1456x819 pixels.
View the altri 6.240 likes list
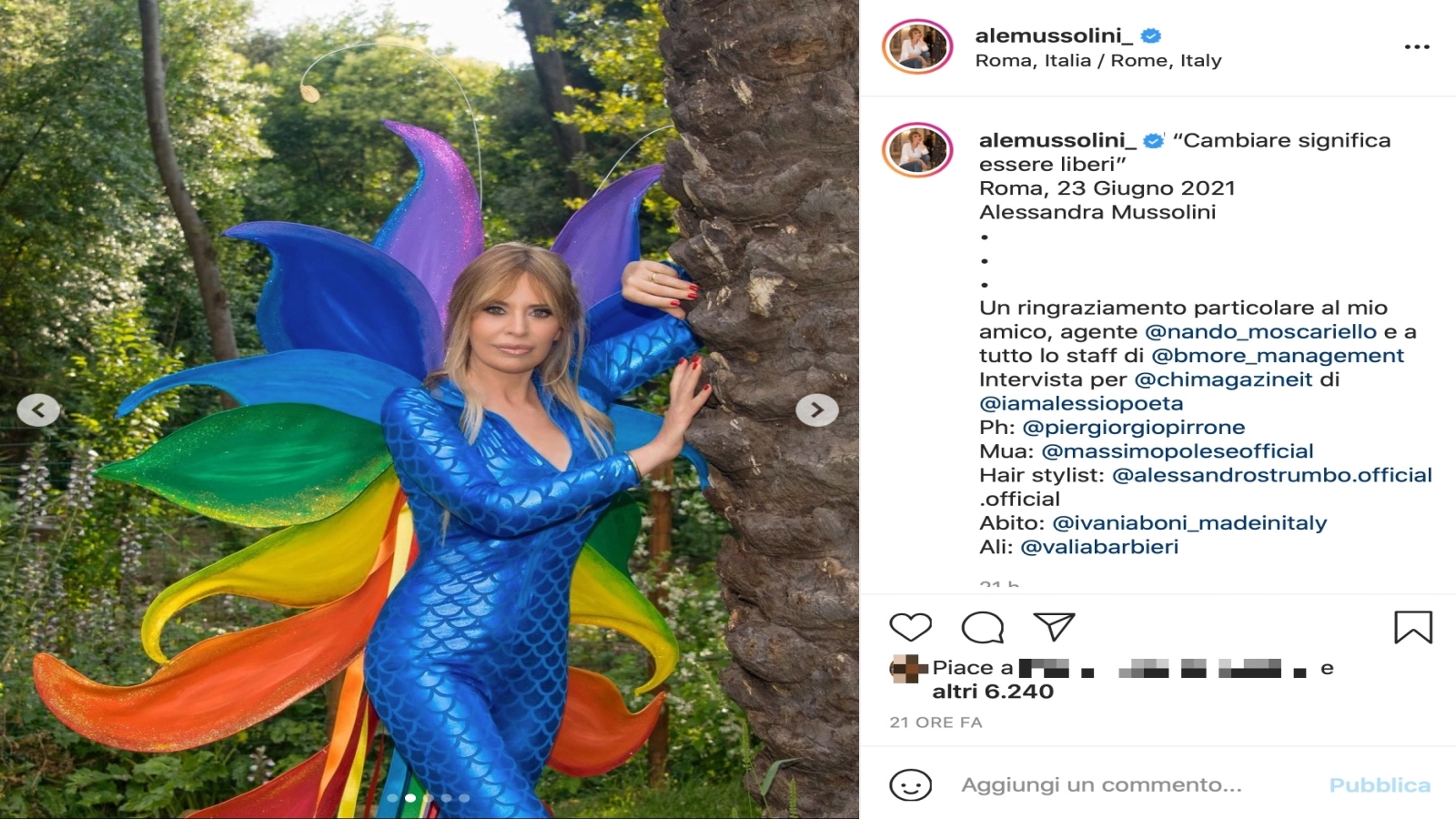(992, 692)
